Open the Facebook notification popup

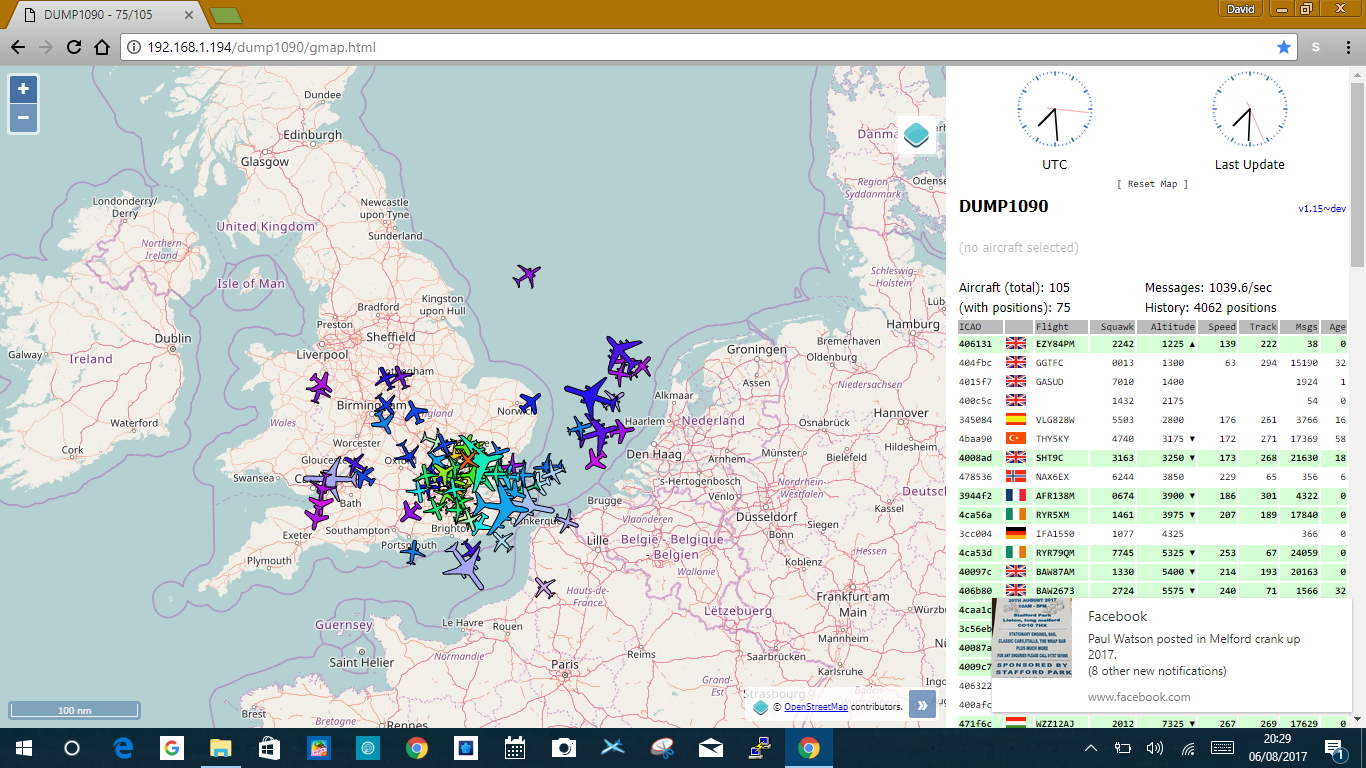pyautogui.click(x=1170, y=655)
